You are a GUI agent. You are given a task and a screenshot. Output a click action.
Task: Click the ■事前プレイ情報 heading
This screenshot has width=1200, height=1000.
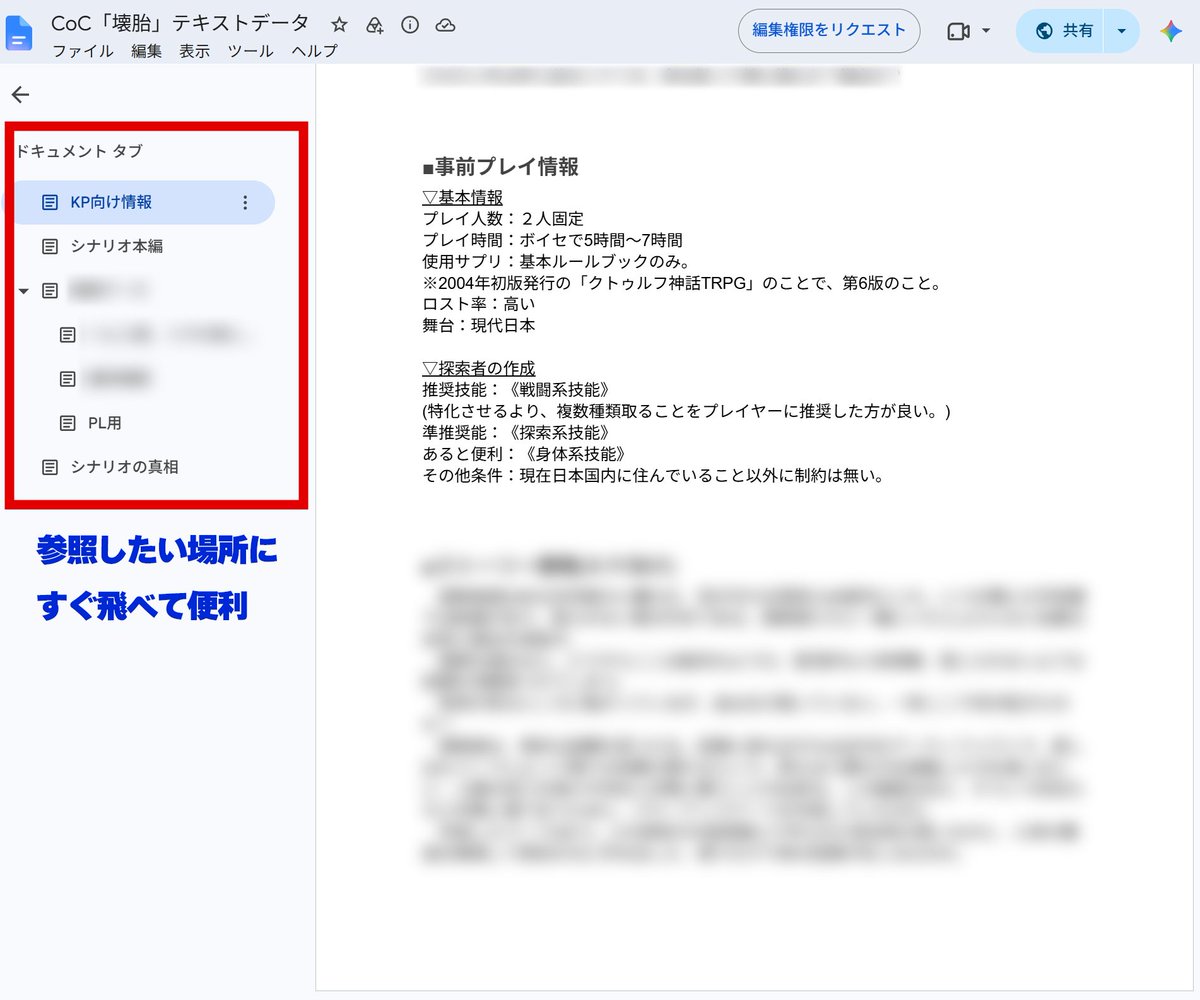click(501, 167)
